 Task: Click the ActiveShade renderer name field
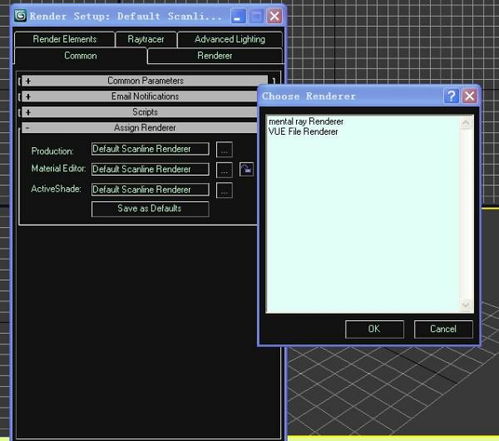150,189
